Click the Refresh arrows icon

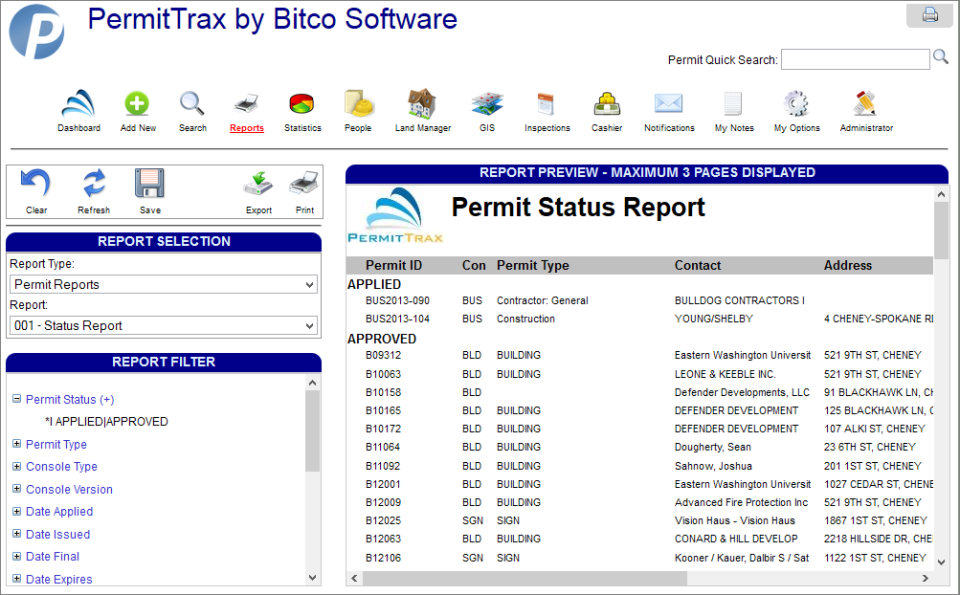click(94, 183)
